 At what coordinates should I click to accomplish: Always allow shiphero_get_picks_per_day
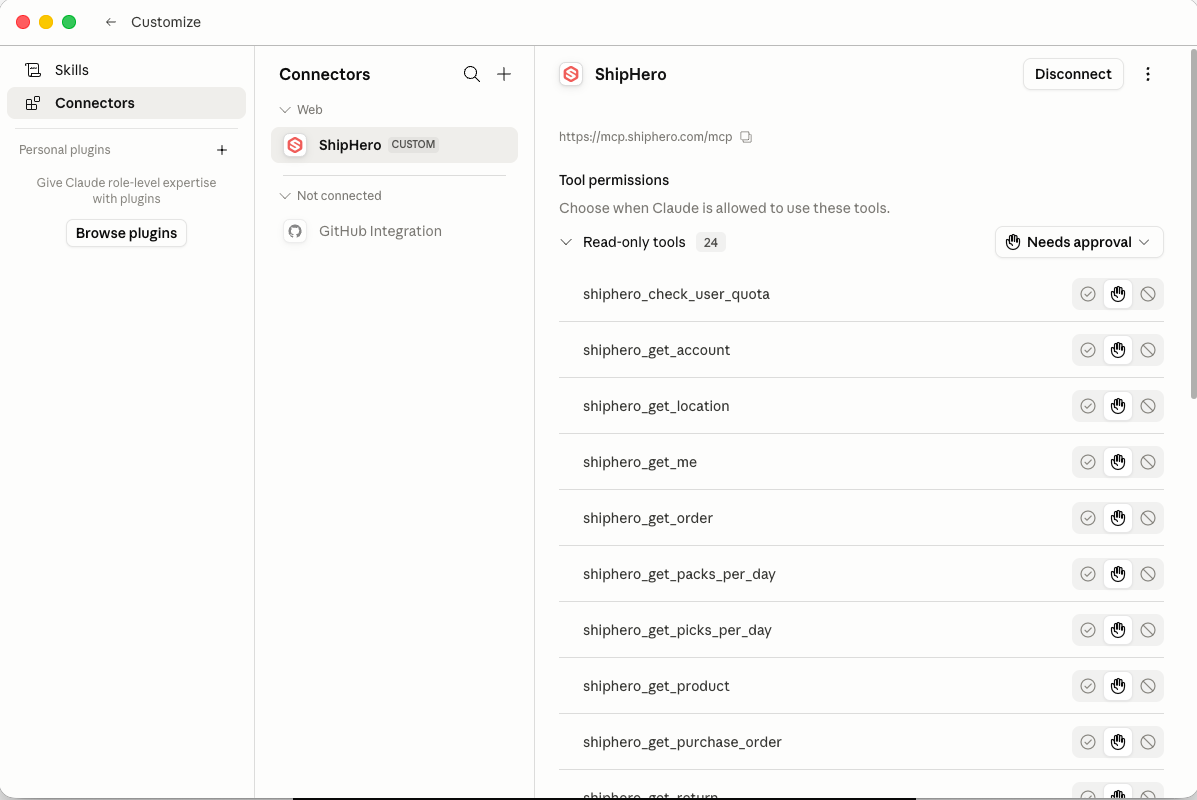click(x=1088, y=631)
